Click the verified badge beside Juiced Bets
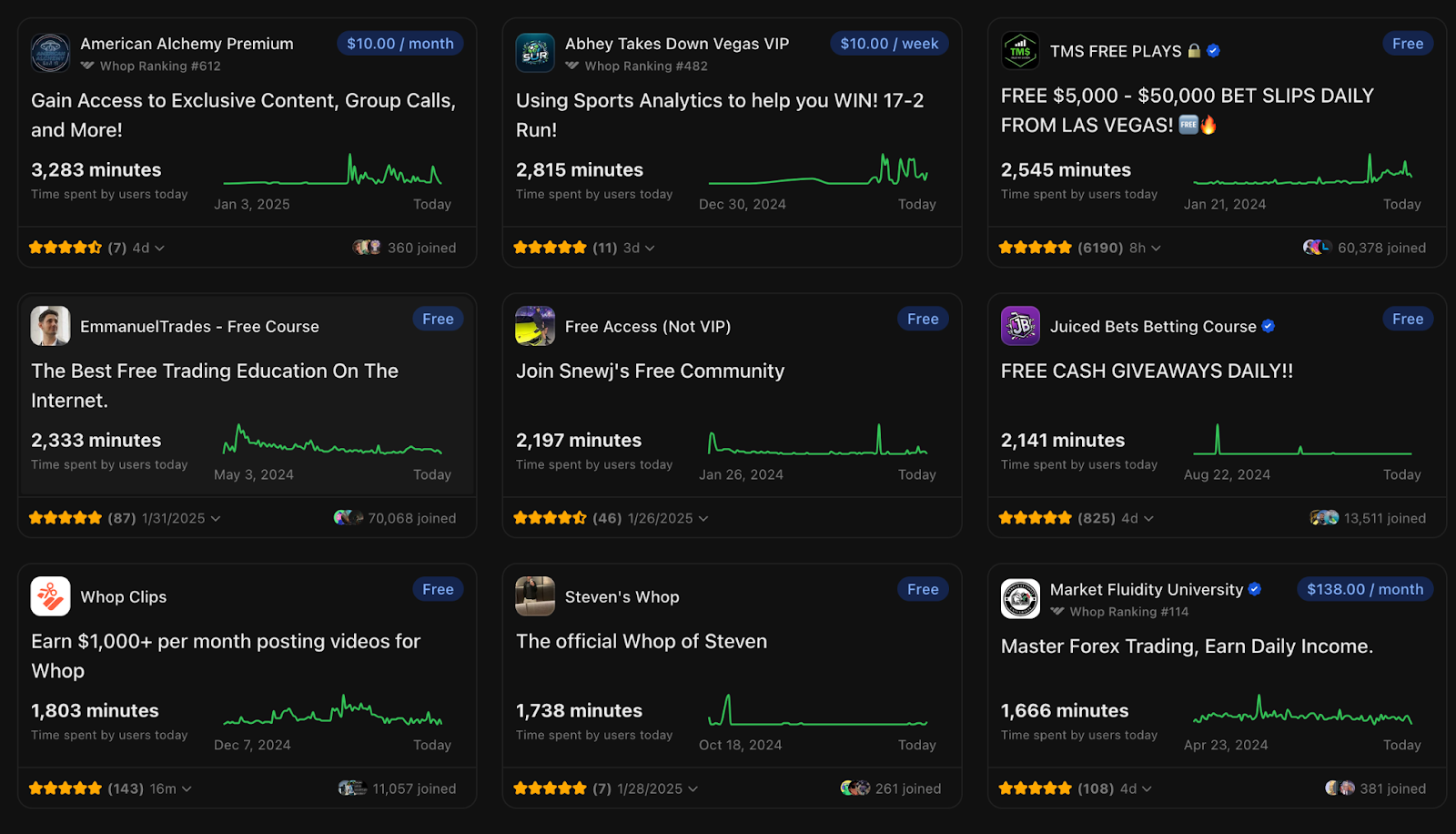Image resolution: width=1456 pixels, height=834 pixels. tap(1269, 326)
